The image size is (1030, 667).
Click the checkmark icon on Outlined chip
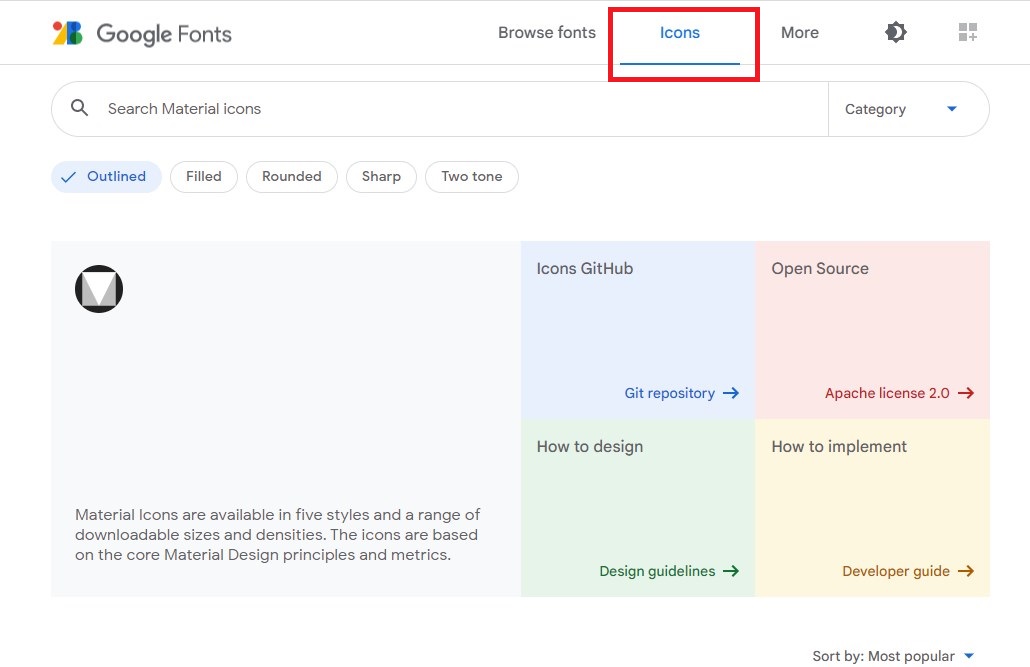(x=69, y=176)
